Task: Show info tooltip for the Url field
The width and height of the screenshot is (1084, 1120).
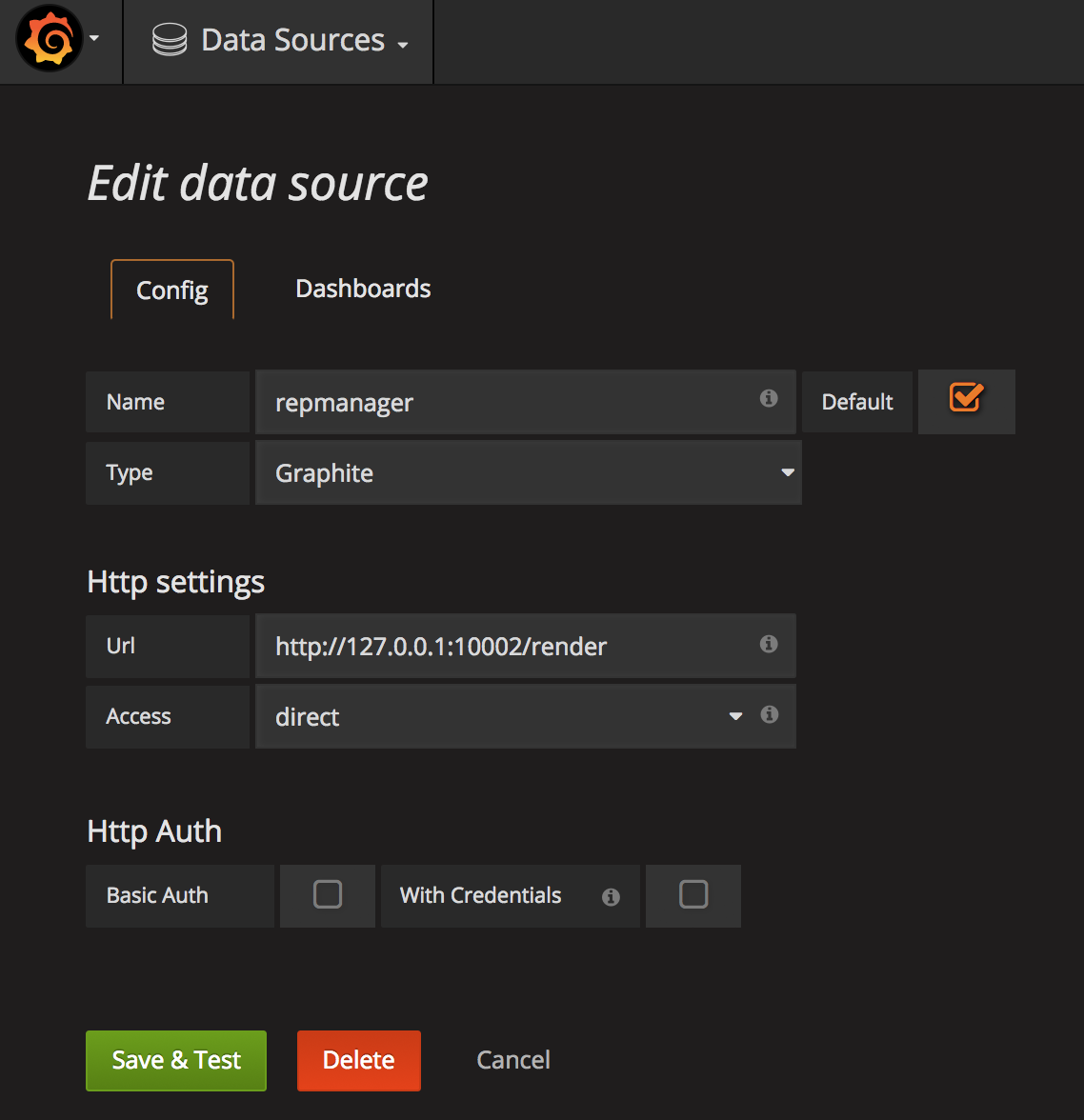Action: tap(769, 644)
